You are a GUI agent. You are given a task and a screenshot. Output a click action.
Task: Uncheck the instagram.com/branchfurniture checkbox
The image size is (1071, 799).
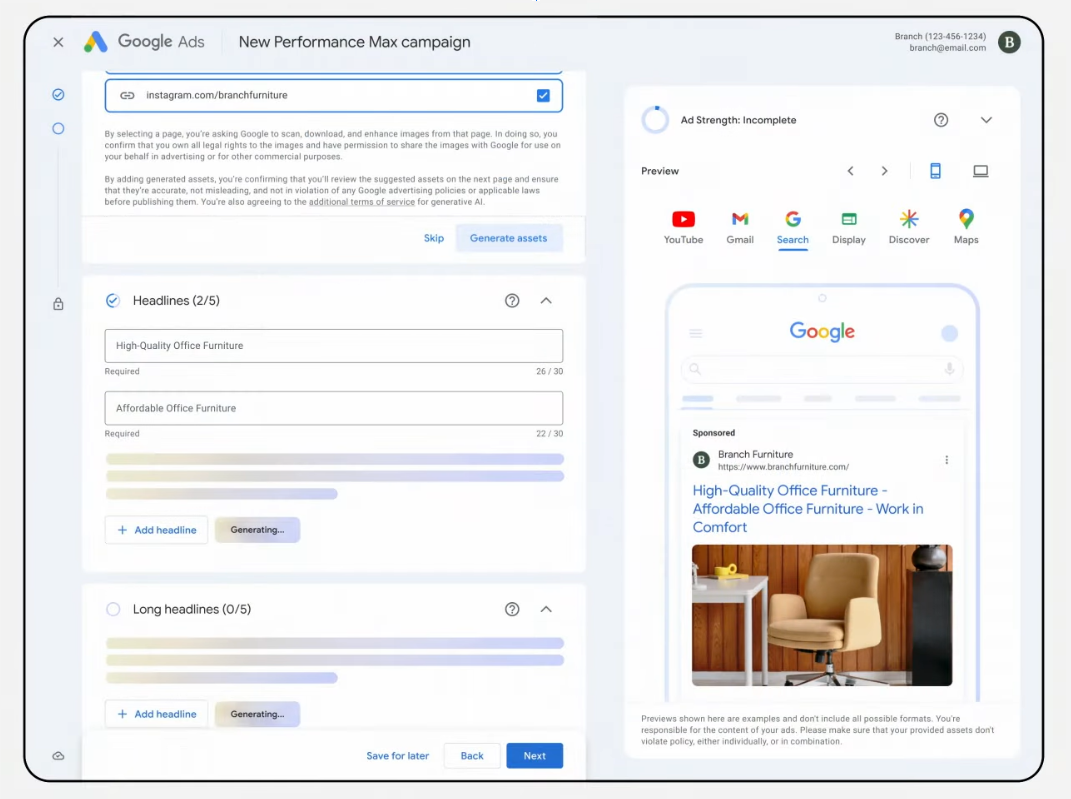[x=543, y=96]
